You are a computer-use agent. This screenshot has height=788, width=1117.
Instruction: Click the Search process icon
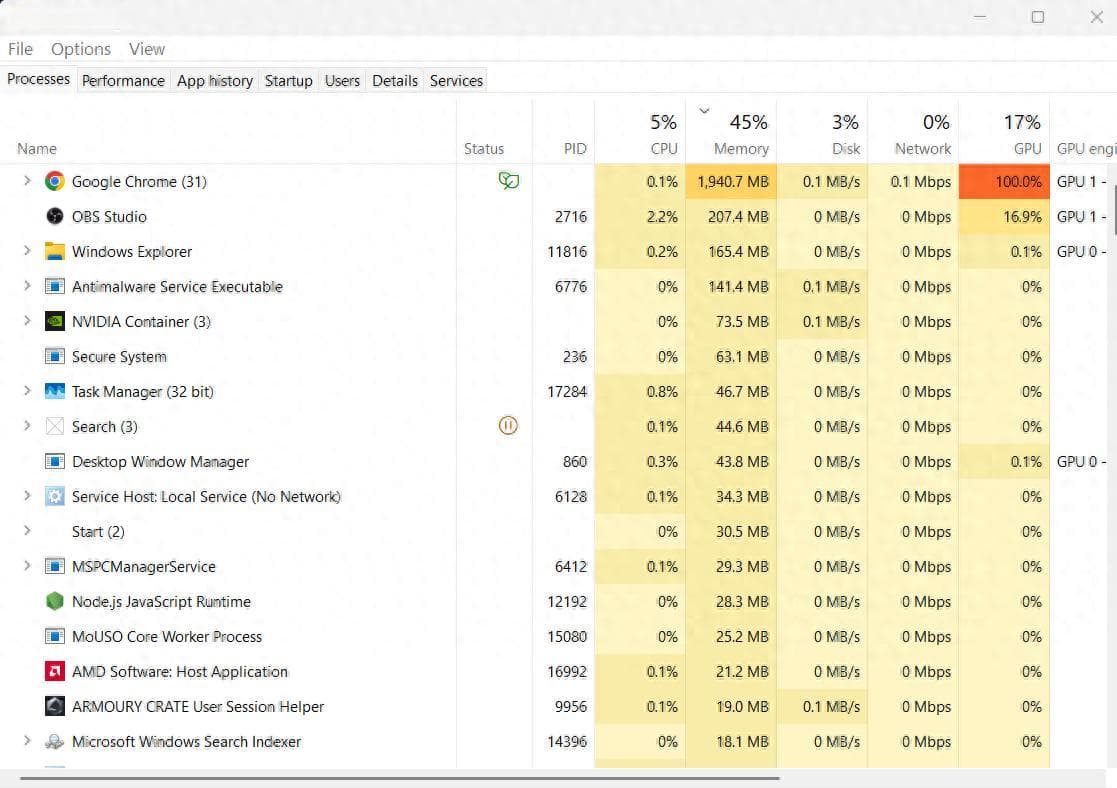point(55,426)
